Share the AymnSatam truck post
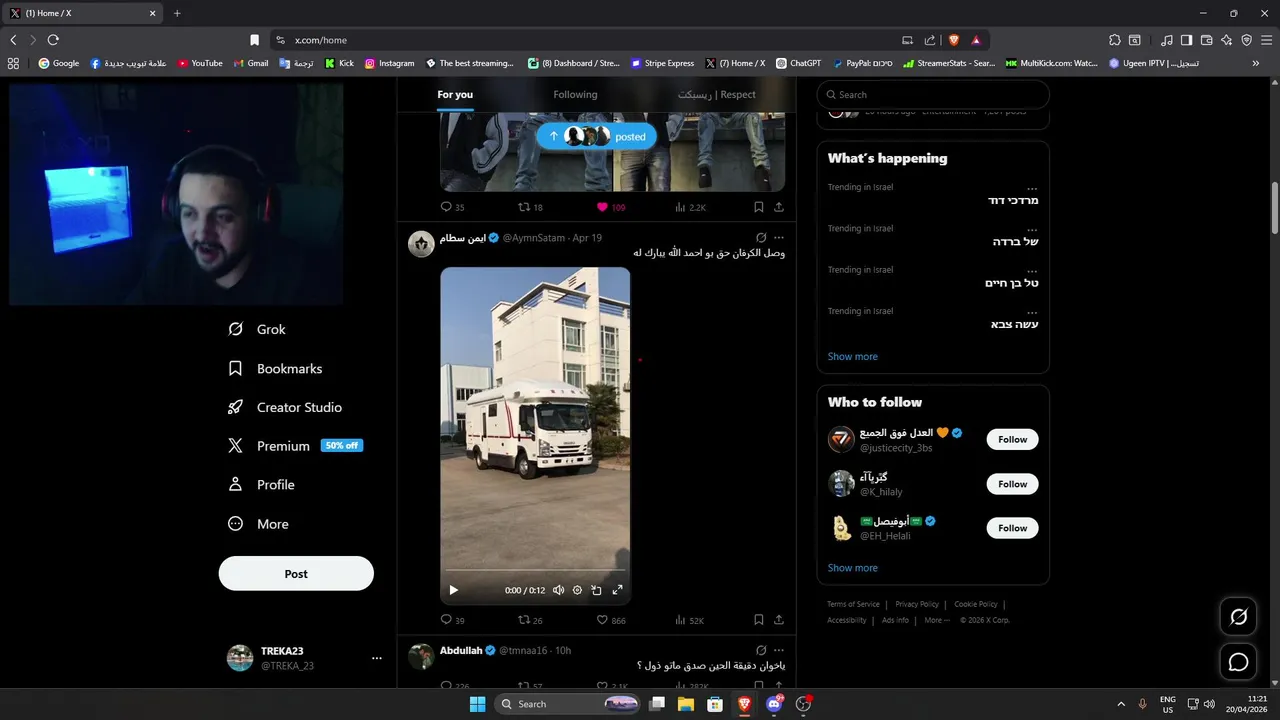 [x=778, y=620]
